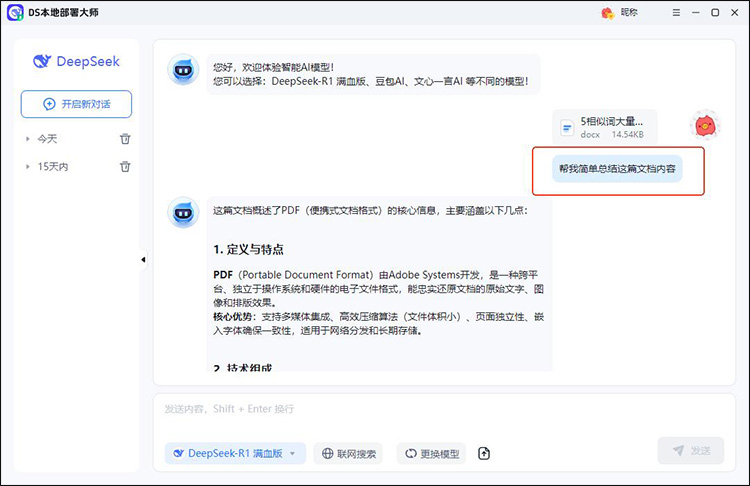Click the DeepSeek whale logo in sidebar
Image resolution: width=750 pixels, height=486 pixels.
tap(41, 61)
